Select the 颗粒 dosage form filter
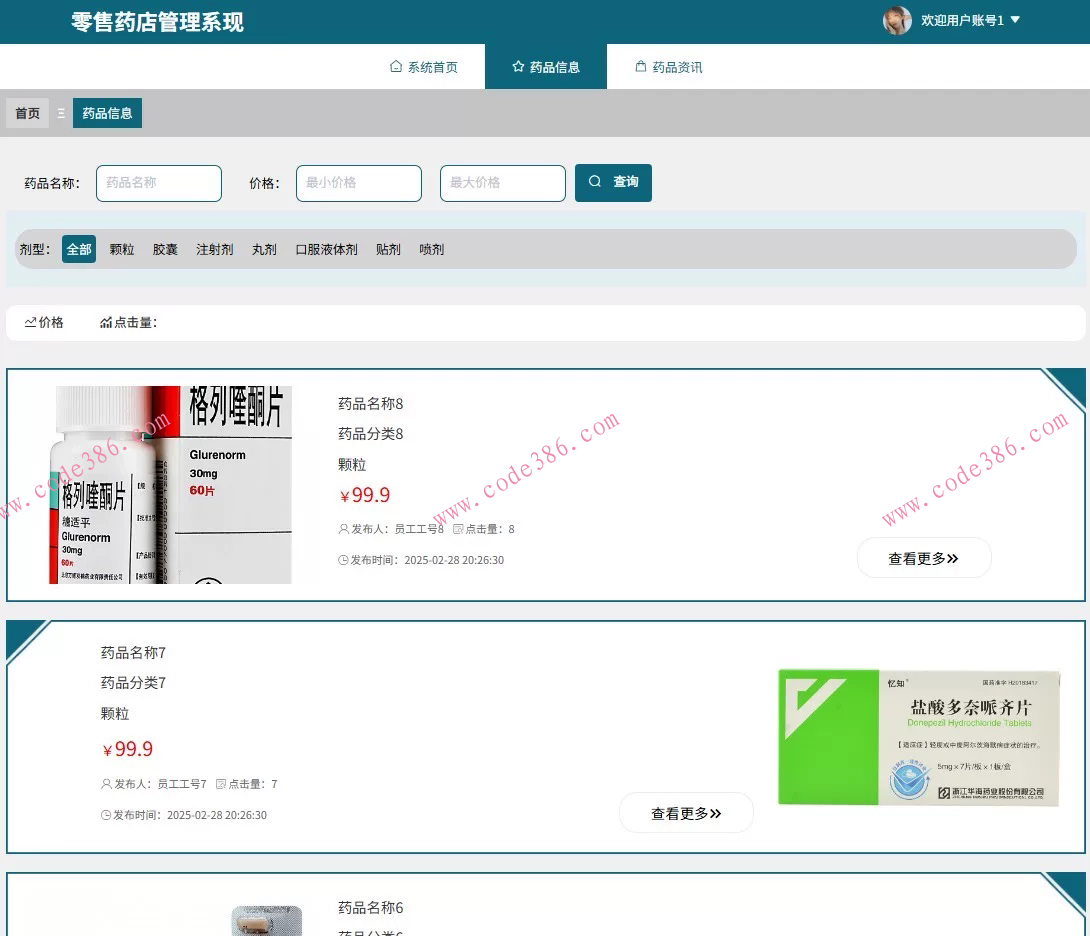This screenshot has width=1090, height=936. point(121,249)
